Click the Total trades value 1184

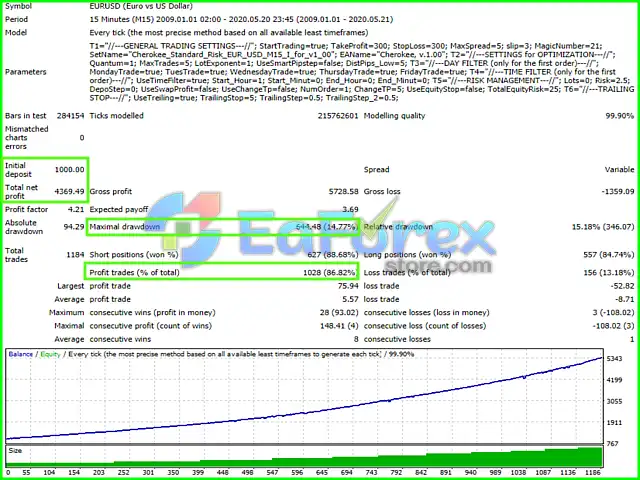75,255
